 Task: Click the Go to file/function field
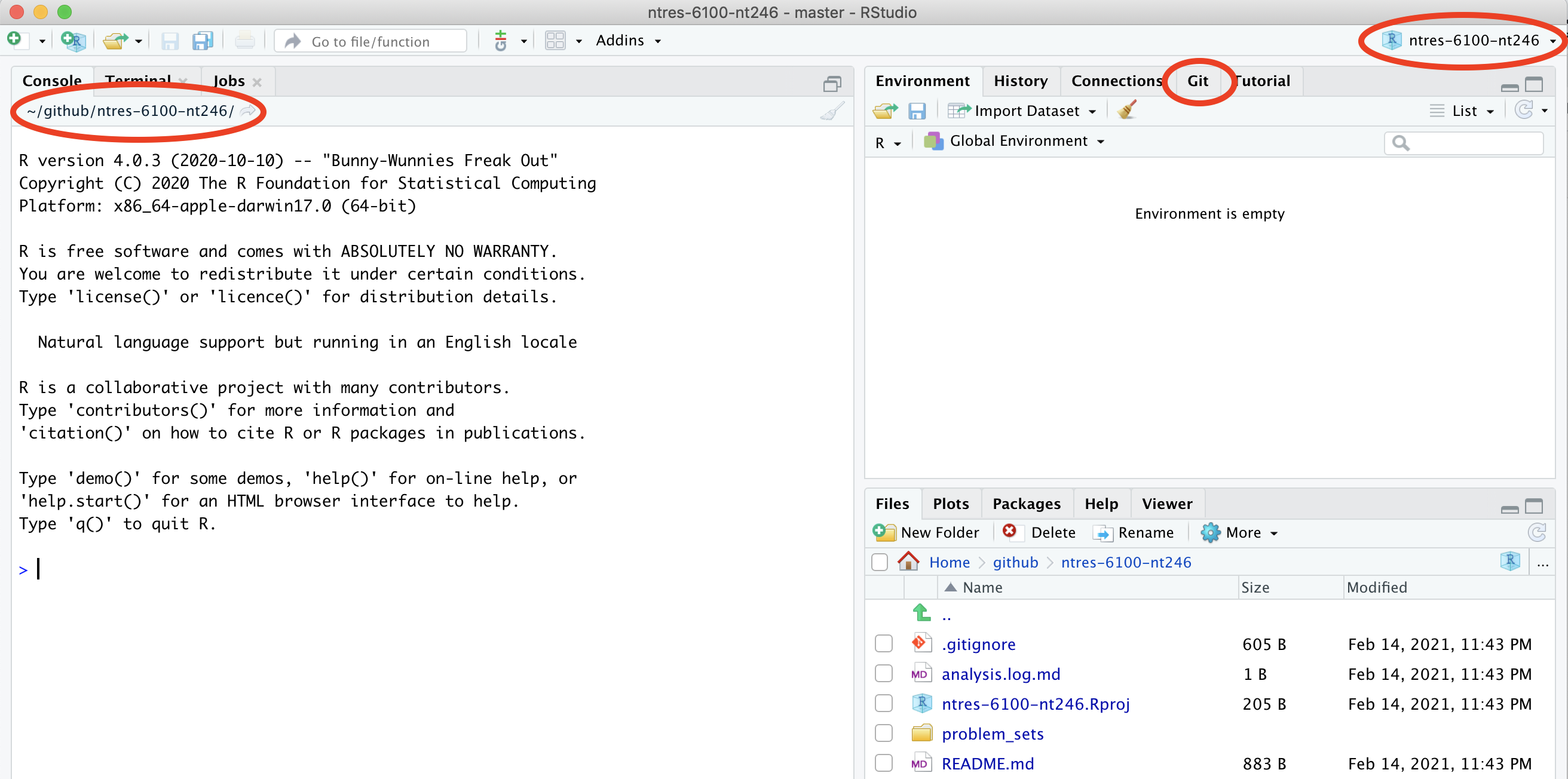coord(370,41)
